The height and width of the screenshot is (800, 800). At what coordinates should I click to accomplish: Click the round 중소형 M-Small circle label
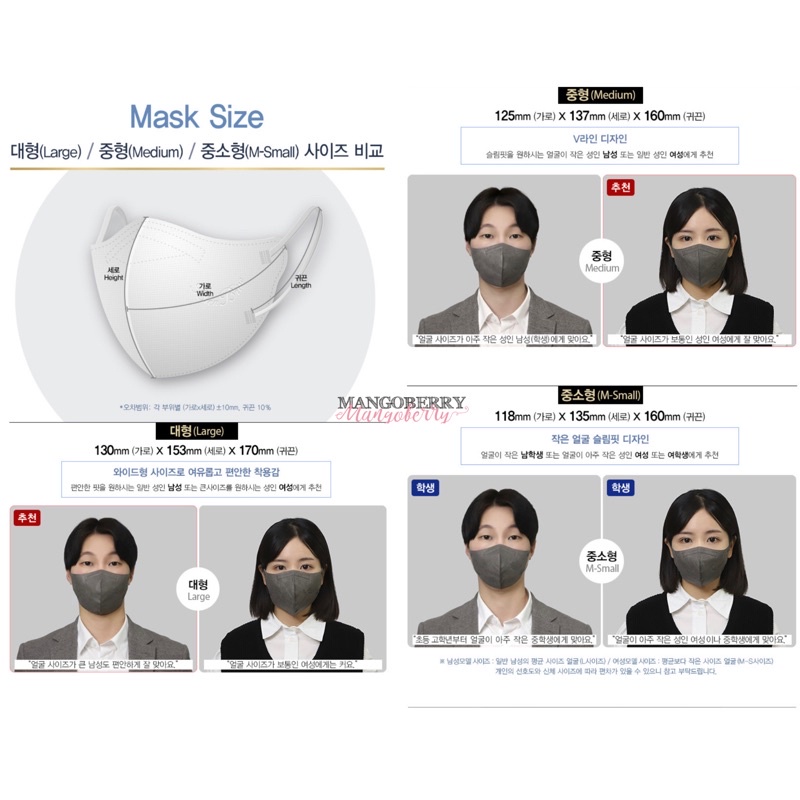tap(602, 561)
